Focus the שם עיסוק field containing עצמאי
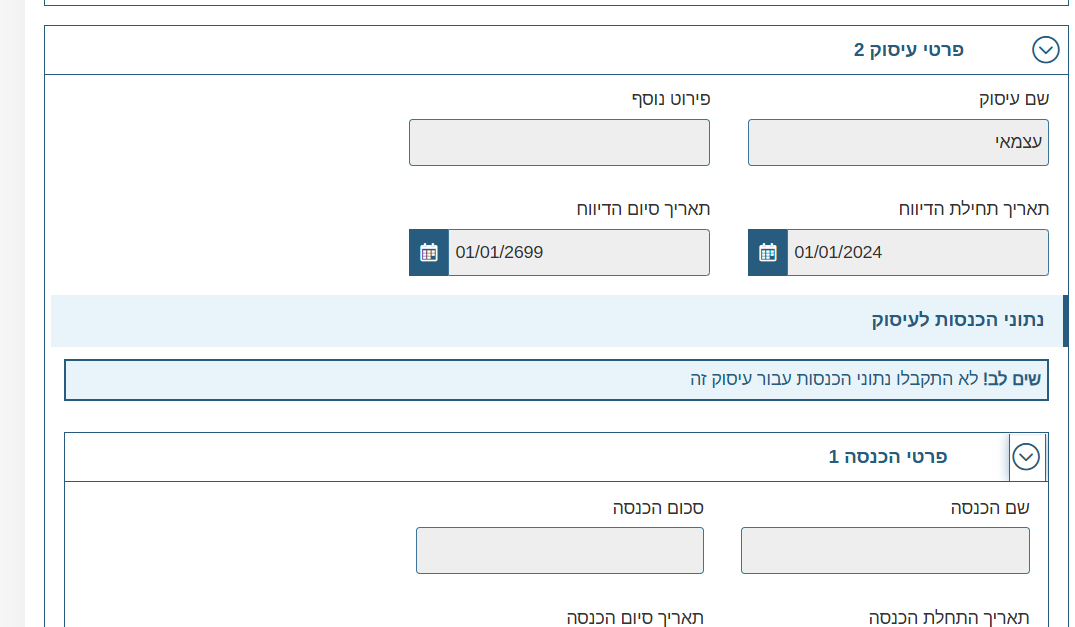Viewport: 1075px width, 627px height. [x=898, y=143]
